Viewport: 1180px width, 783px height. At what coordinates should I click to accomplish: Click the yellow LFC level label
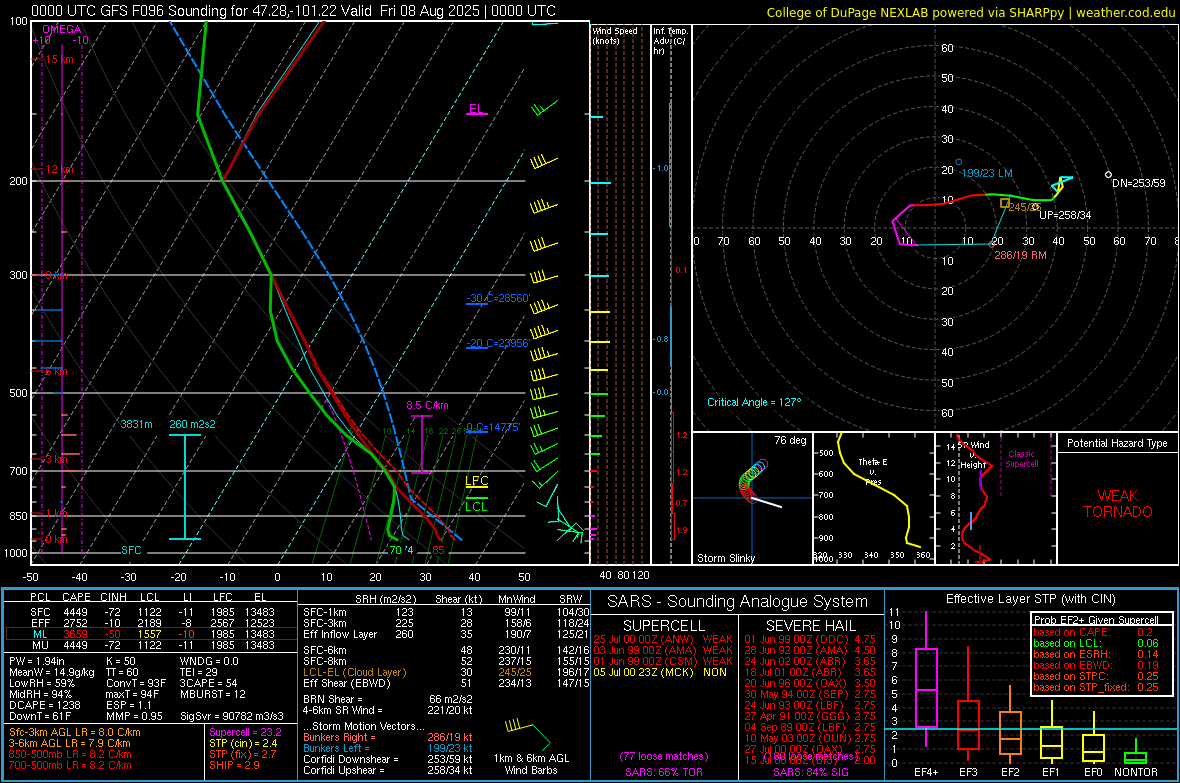(x=476, y=481)
